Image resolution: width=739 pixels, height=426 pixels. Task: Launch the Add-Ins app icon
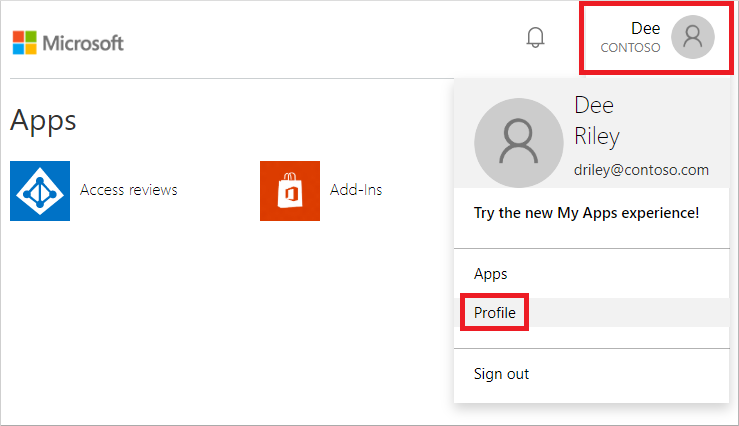290,190
